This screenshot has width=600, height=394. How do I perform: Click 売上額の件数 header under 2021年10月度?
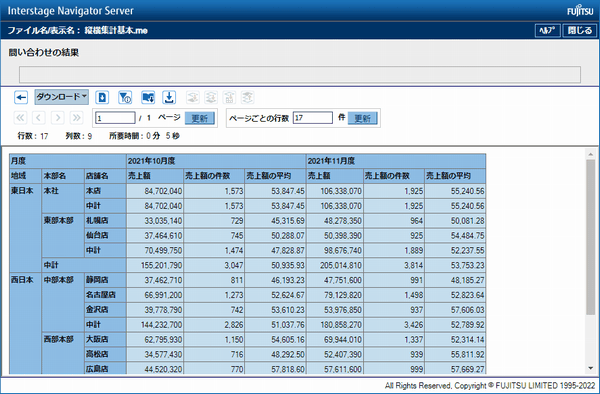(x=214, y=176)
